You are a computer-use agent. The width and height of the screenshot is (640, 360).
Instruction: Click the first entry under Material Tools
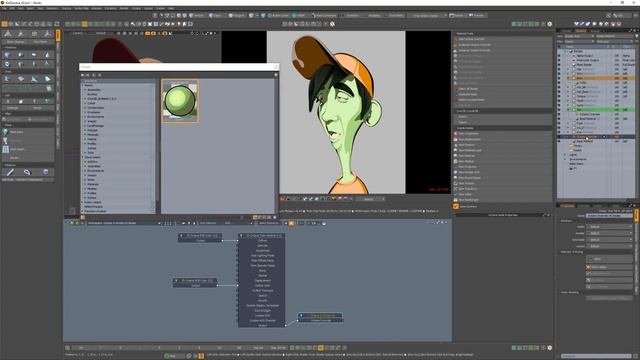(503, 39)
